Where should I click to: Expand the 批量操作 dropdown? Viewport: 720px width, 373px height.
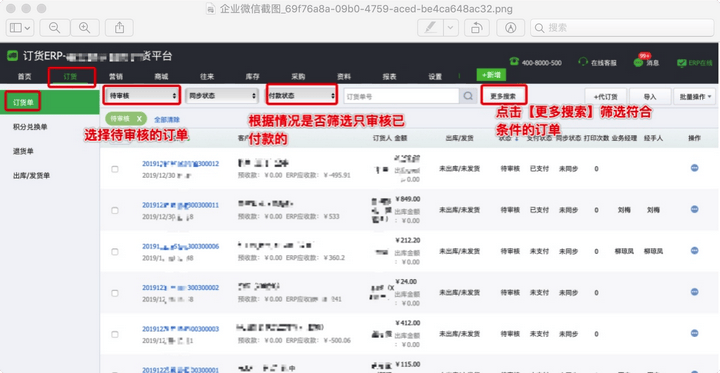click(695, 97)
